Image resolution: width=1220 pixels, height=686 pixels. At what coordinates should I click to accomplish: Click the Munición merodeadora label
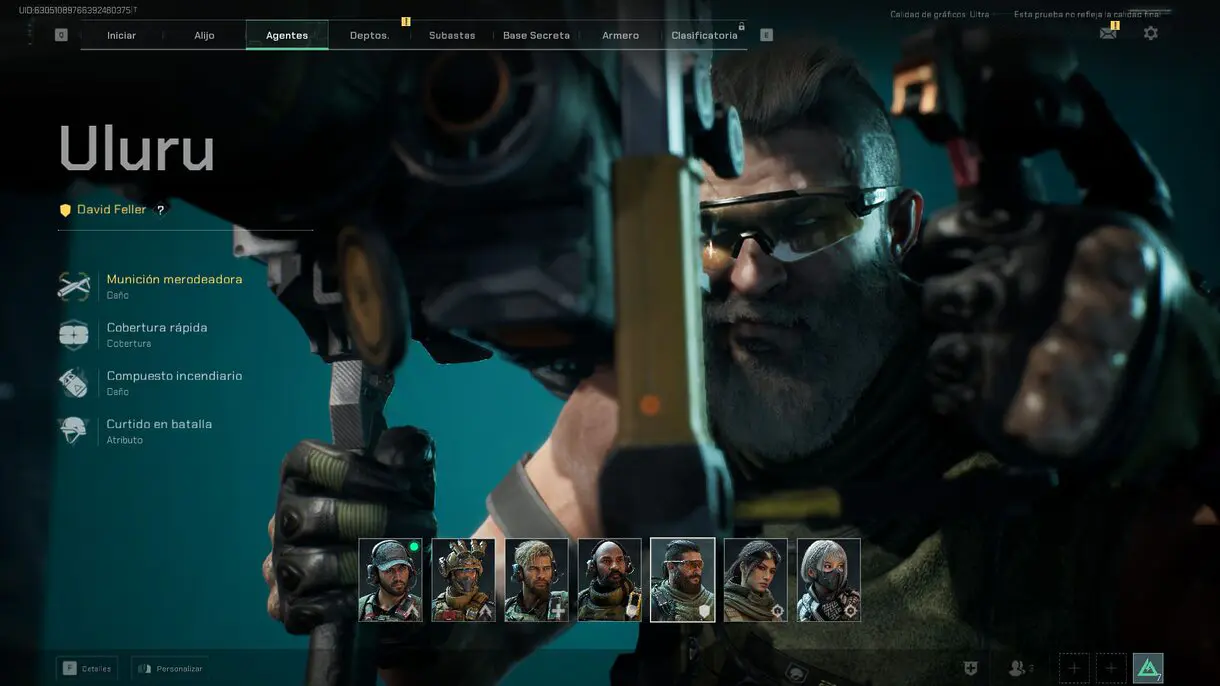174,280
